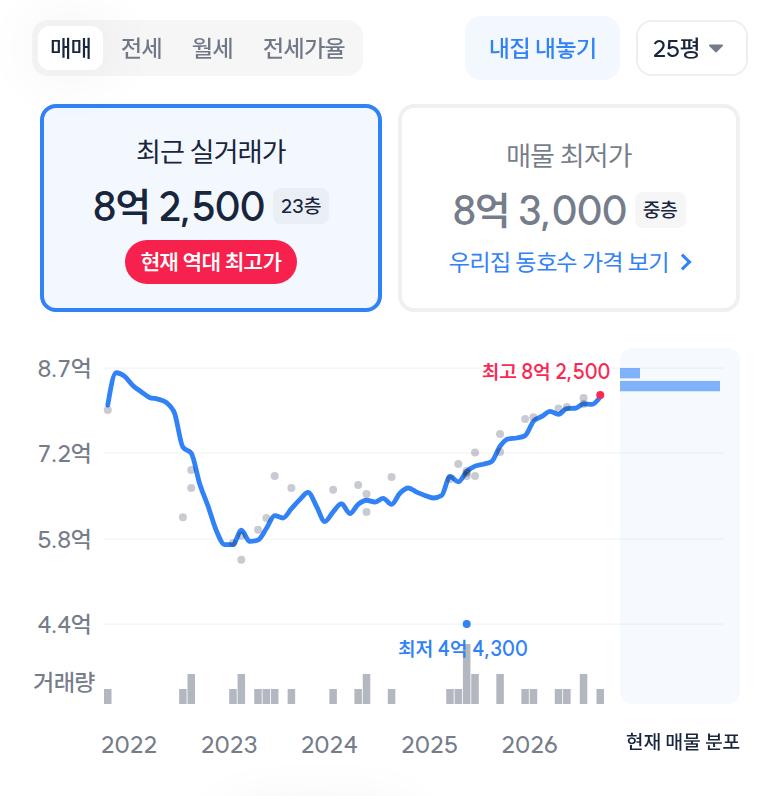Screen dimensions: 780x796
Task: Select the 매매 tab
Action: pos(71,48)
